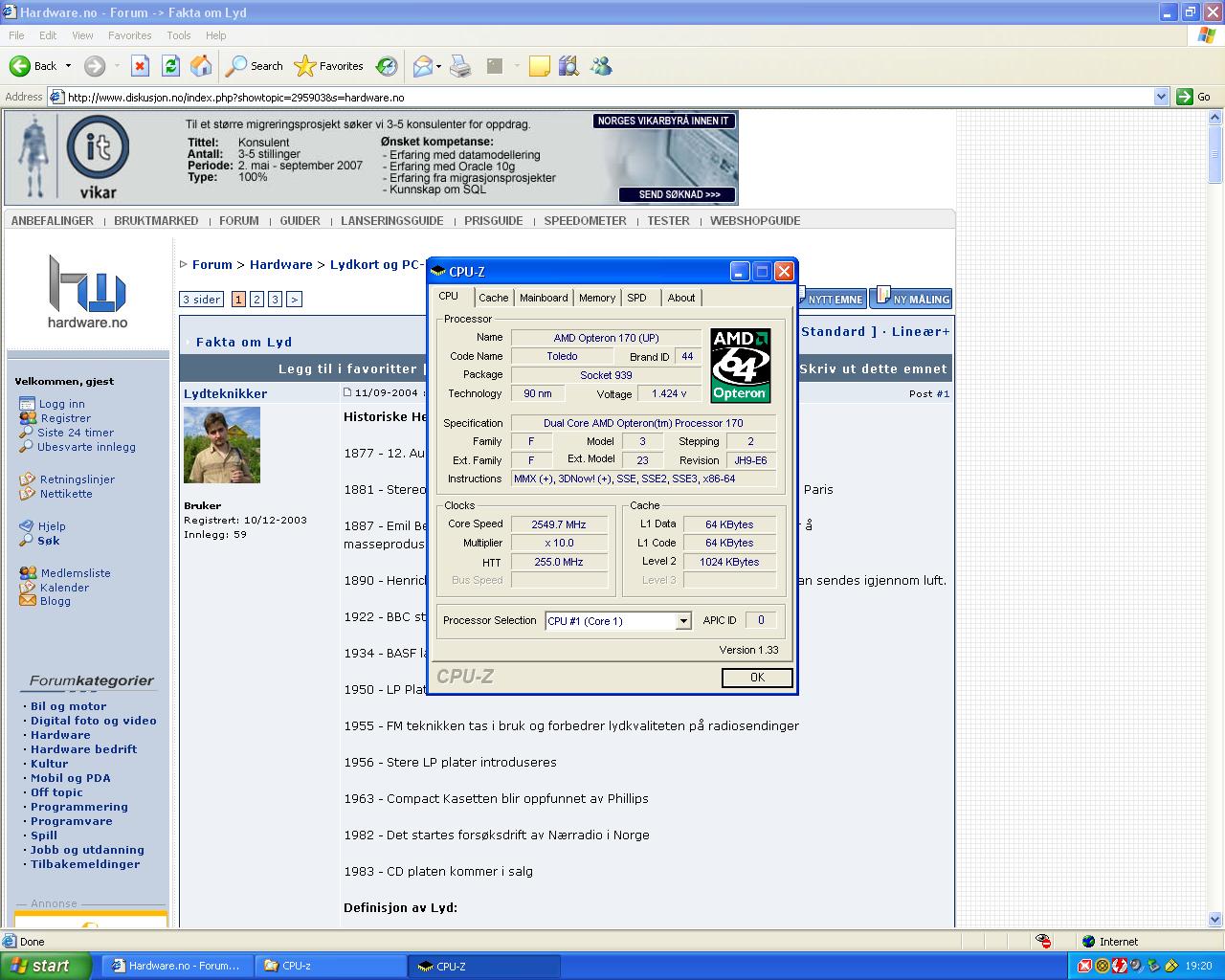The image size is (1225, 980).
Task: Click the Logg inn link
Action: pos(62,404)
